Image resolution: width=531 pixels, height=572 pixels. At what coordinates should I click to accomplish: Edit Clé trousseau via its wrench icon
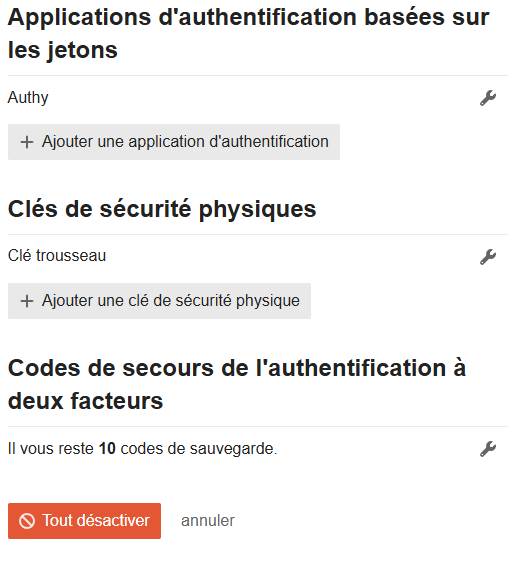pyautogui.click(x=488, y=257)
